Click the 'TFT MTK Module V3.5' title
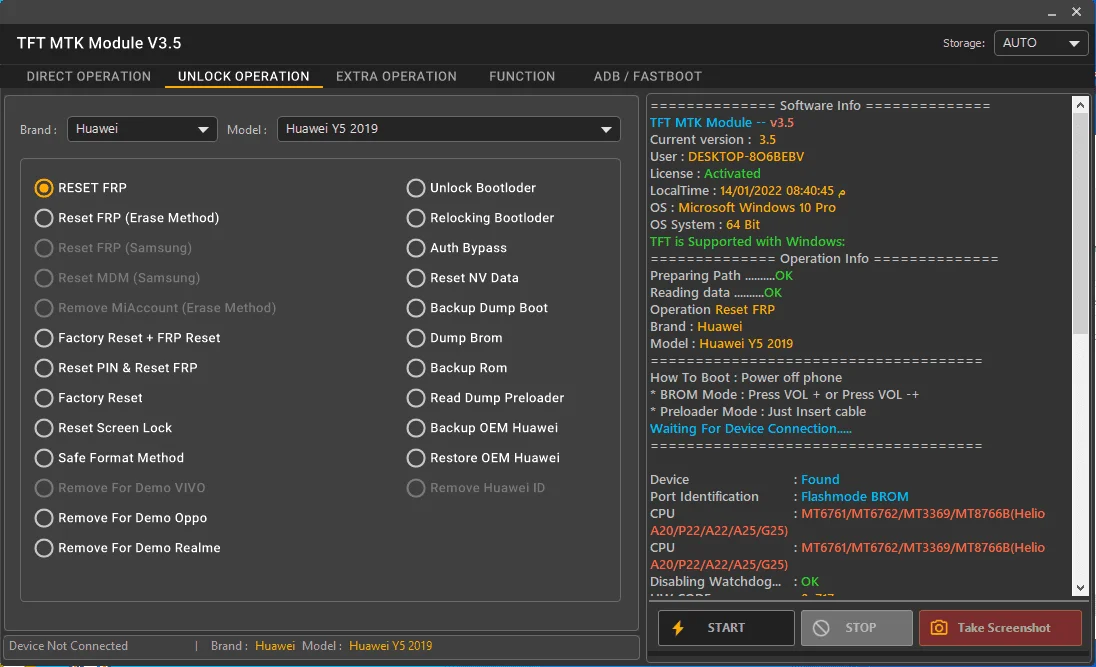1096x667 pixels. pos(99,43)
